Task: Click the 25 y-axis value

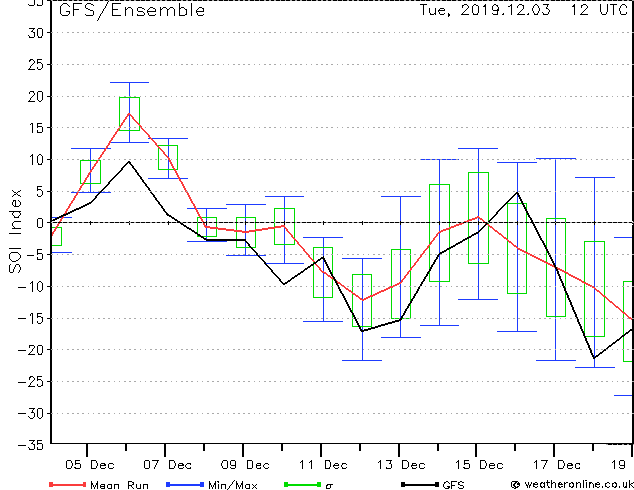Action: pyautogui.click(x=35, y=65)
